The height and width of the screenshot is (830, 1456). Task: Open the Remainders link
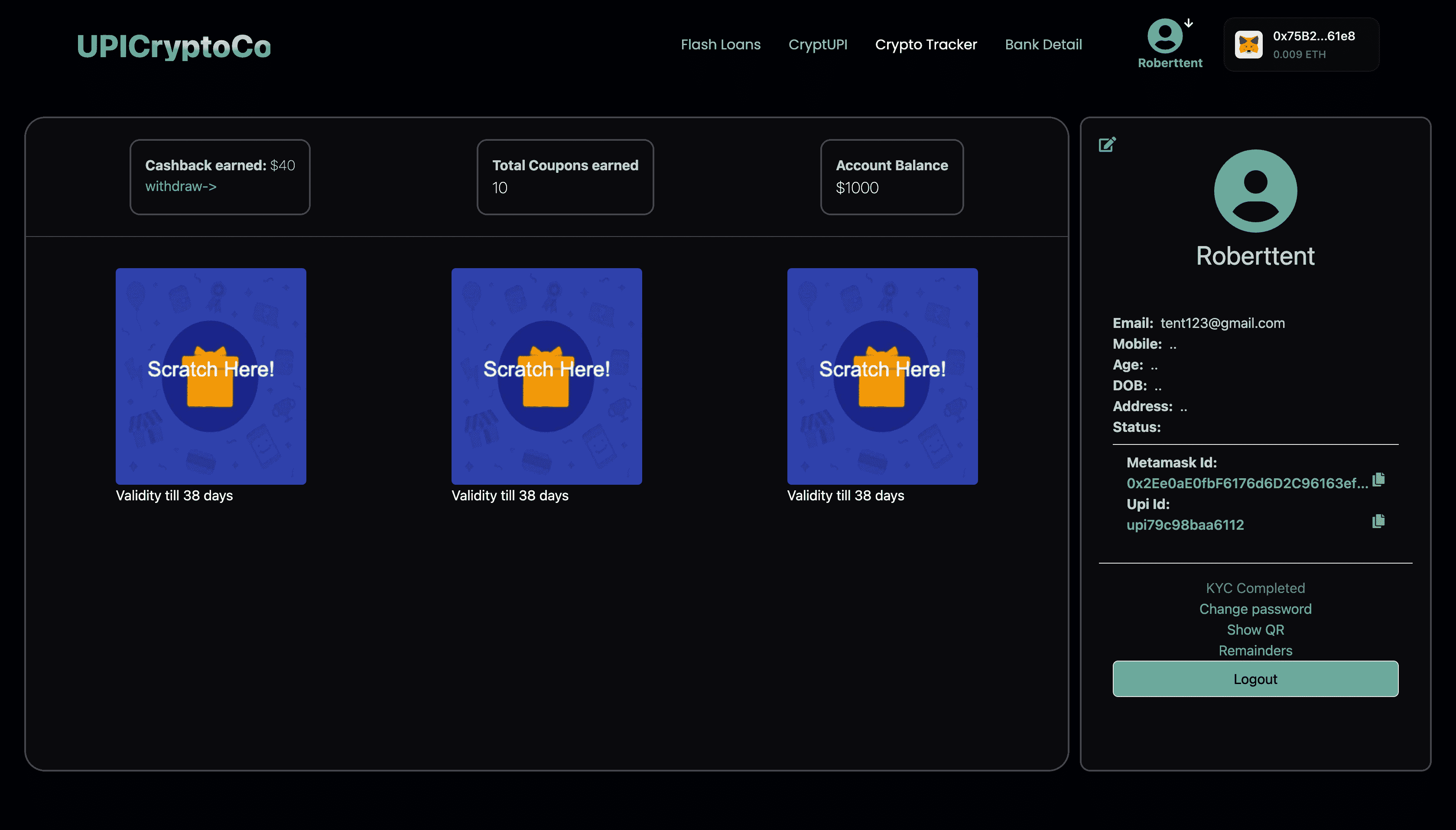(1255, 650)
